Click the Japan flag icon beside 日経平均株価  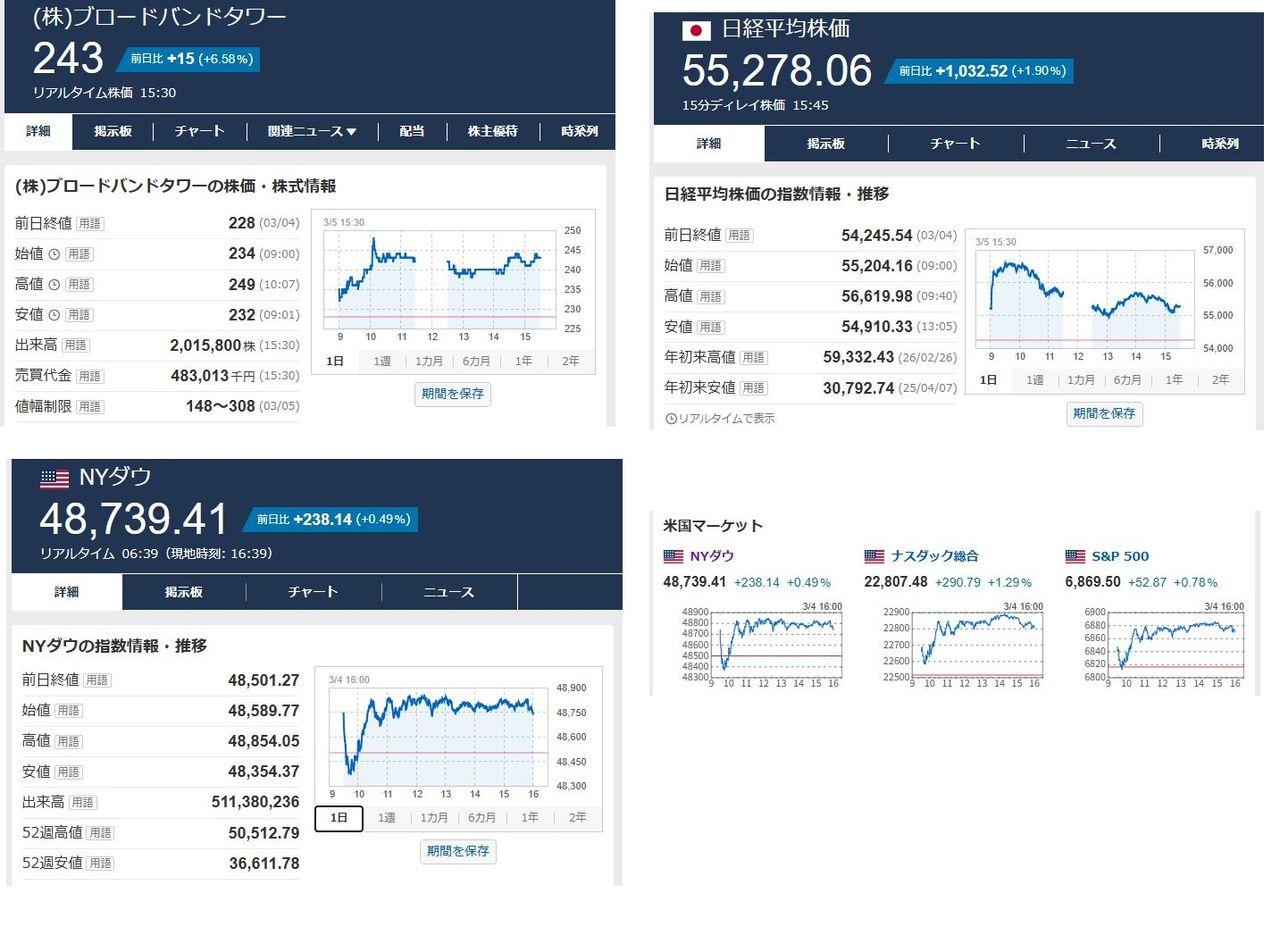pos(696,30)
